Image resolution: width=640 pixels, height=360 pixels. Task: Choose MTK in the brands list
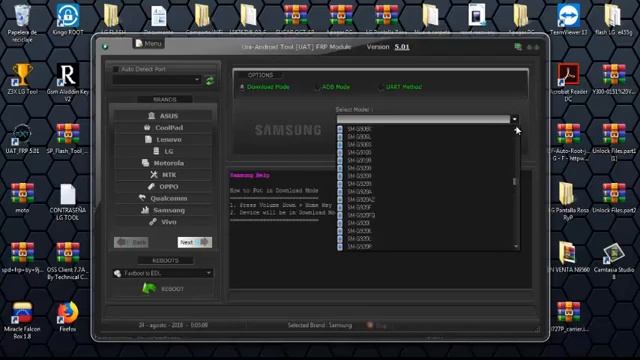click(x=163, y=175)
